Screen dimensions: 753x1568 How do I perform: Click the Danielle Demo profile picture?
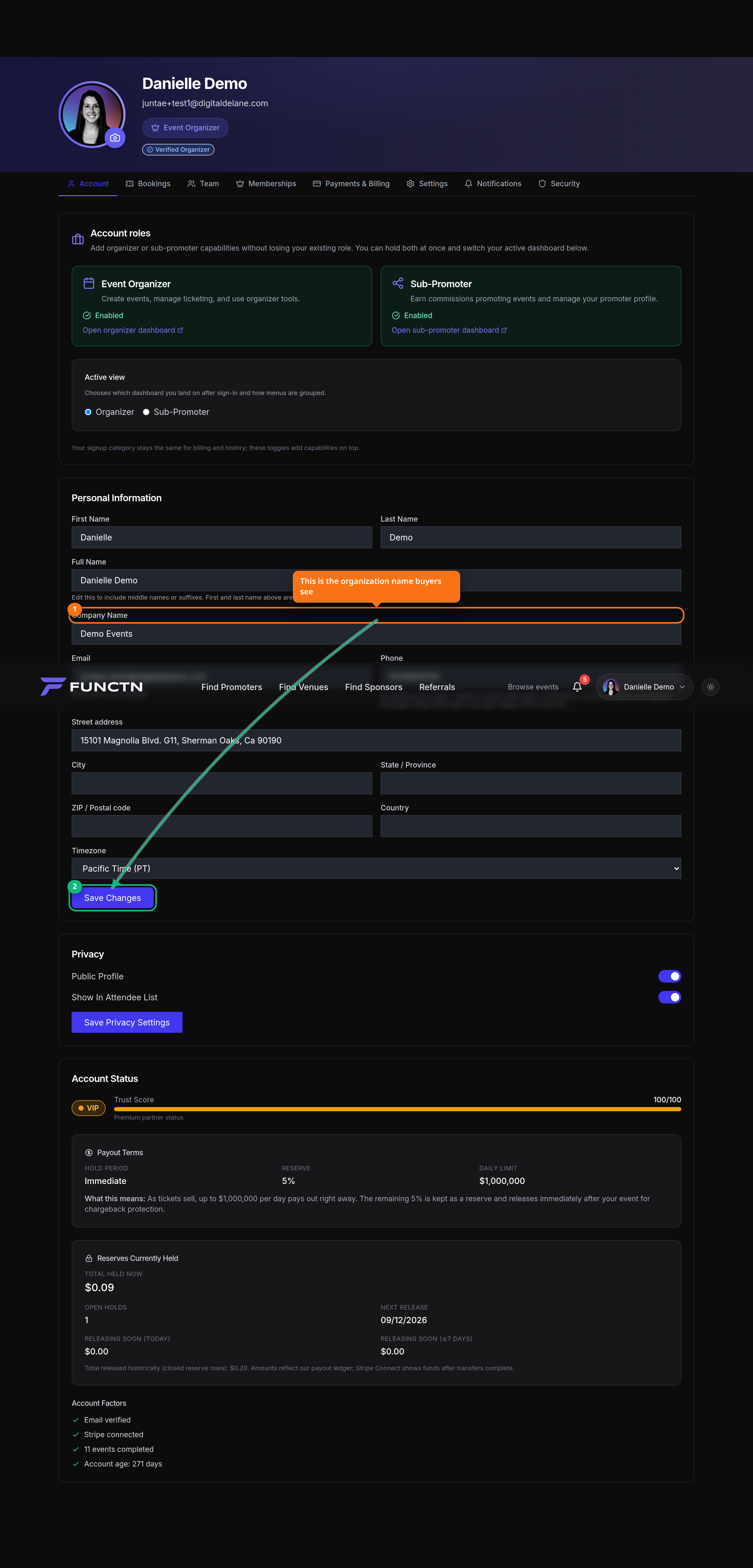[92, 114]
